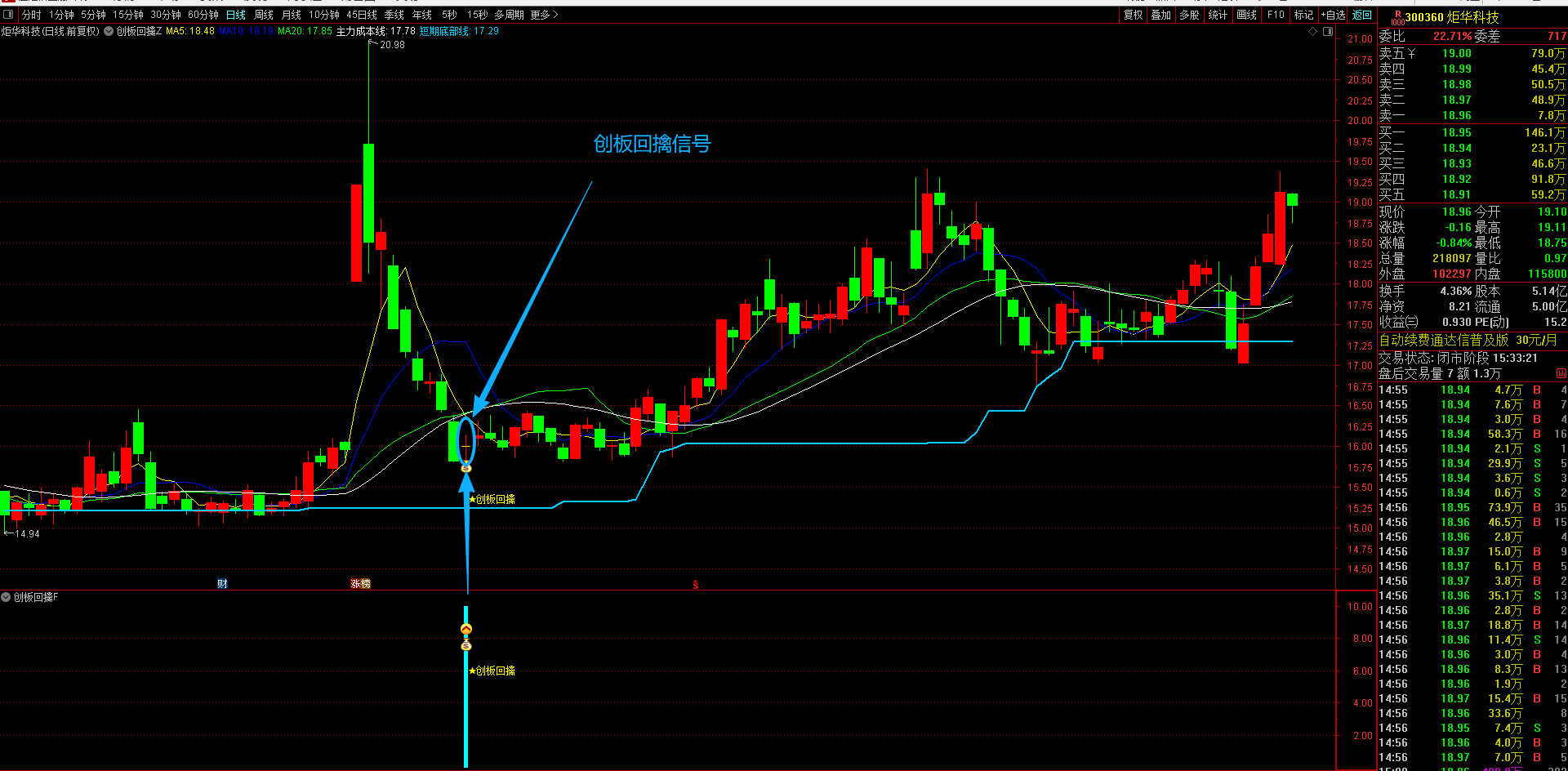This screenshot has height=771, width=1568.
Task: Expand the 卖五 order depth arrow
Action: coord(1412,53)
